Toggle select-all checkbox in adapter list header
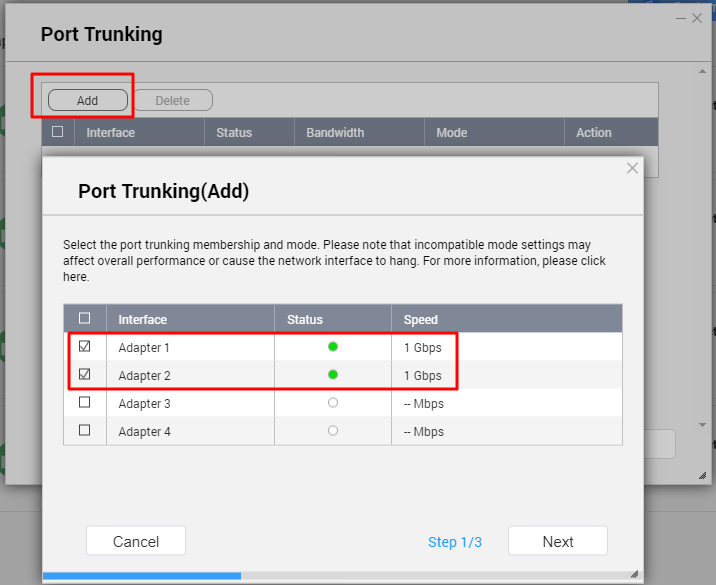The width and height of the screenshot is (716, 585). (x=85, y=319)
